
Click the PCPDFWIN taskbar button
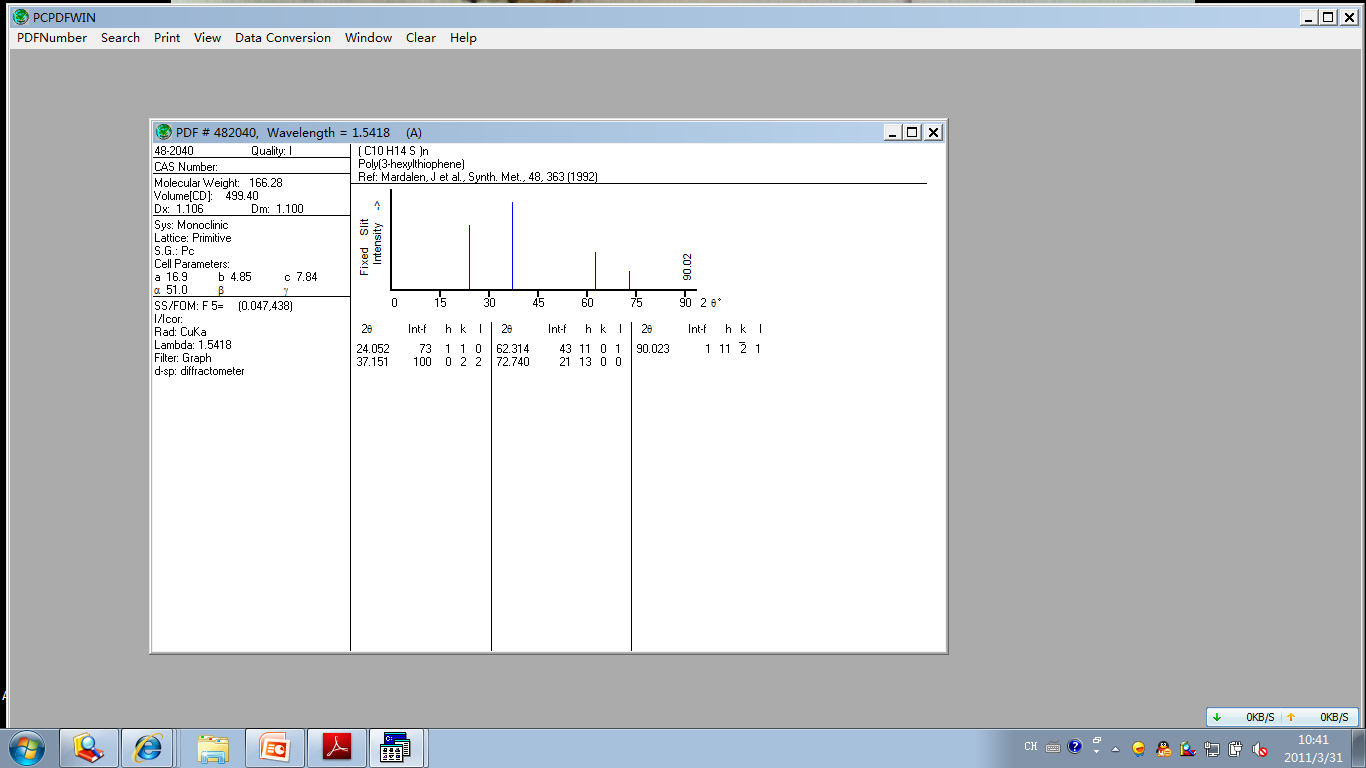(397, 747)
